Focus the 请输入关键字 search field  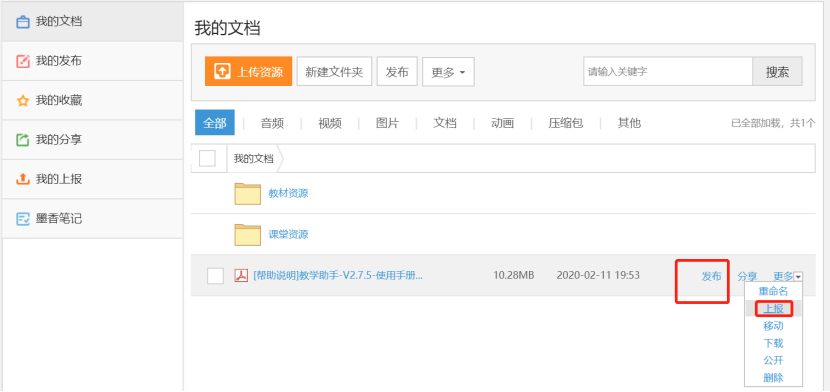[668, 71]
